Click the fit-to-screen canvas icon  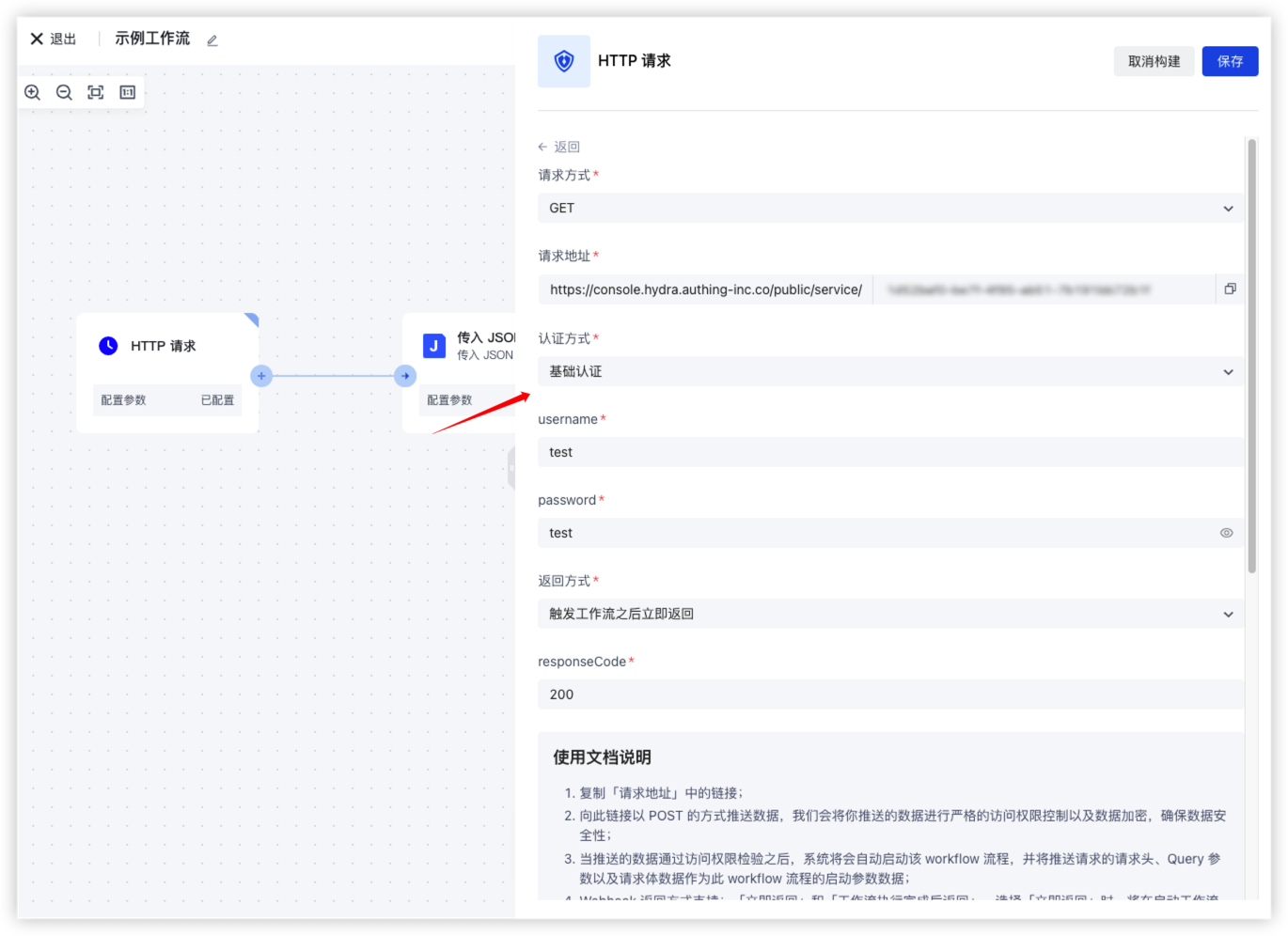tap(96, 92)
